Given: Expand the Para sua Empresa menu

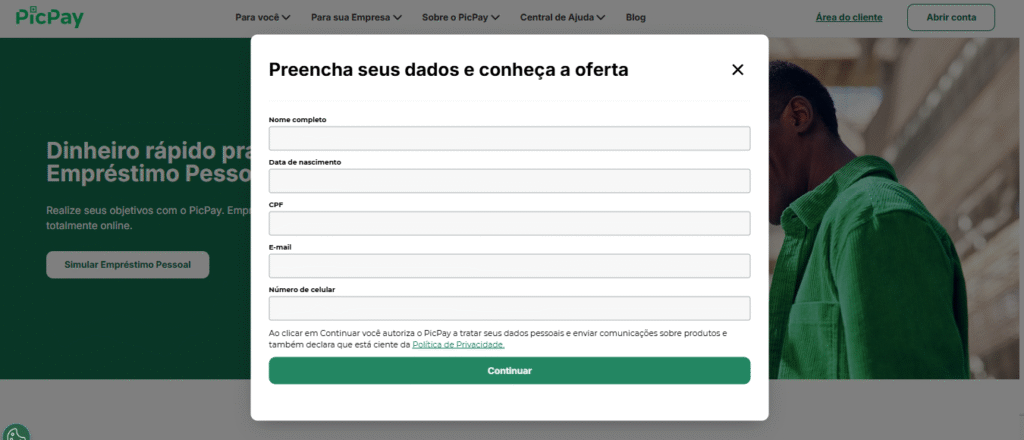Looking at the screenshot, I should [356, 17].
